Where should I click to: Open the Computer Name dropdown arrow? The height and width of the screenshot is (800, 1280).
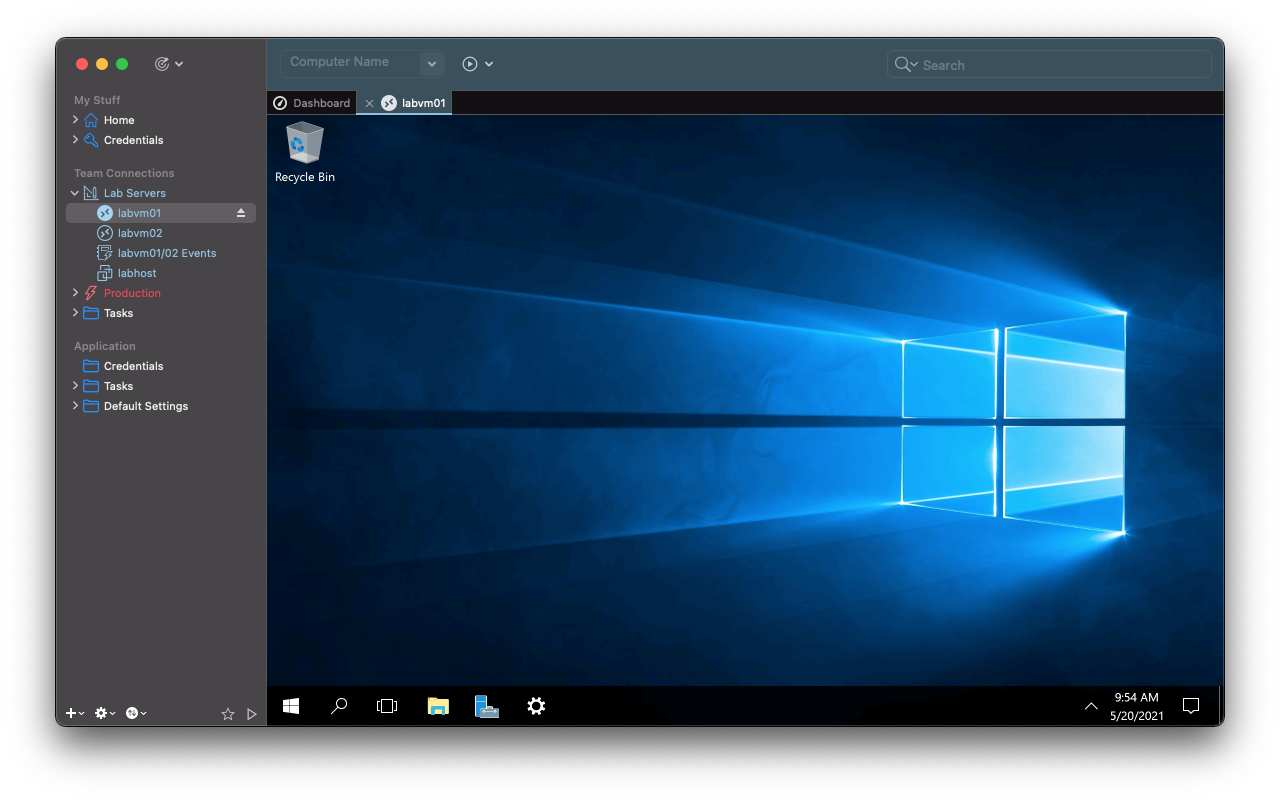(432, 64)
